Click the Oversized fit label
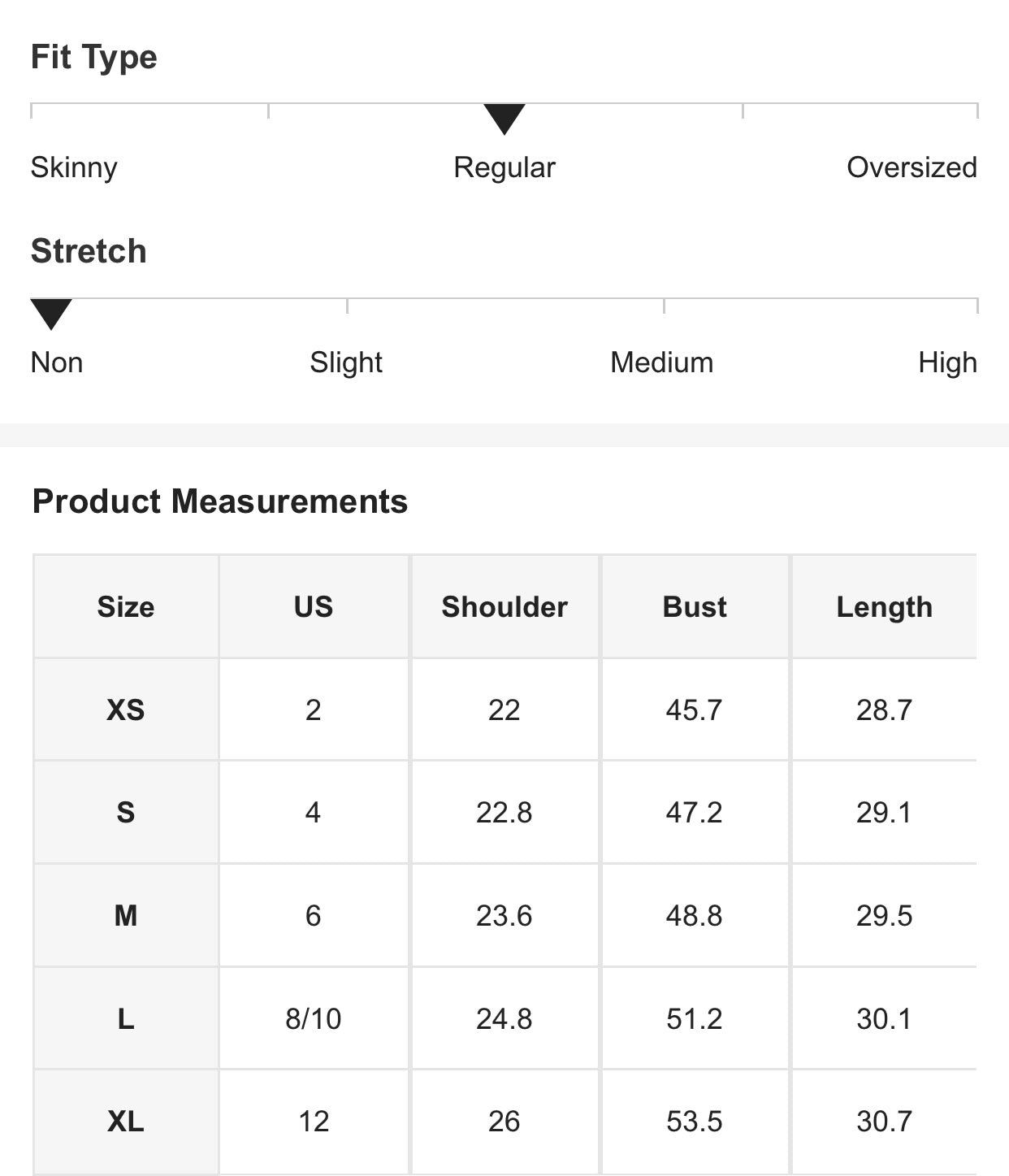 coord(911,167)
